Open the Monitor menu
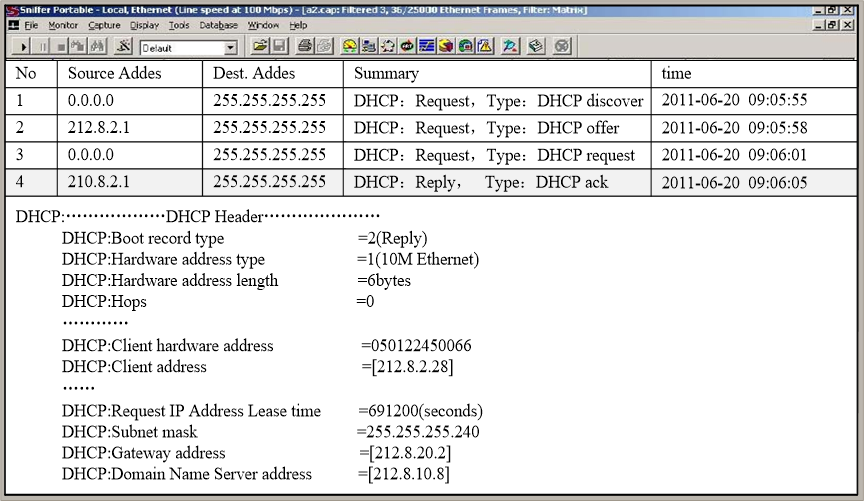Screen dimensions: 864x501 [x=63, y=25]
